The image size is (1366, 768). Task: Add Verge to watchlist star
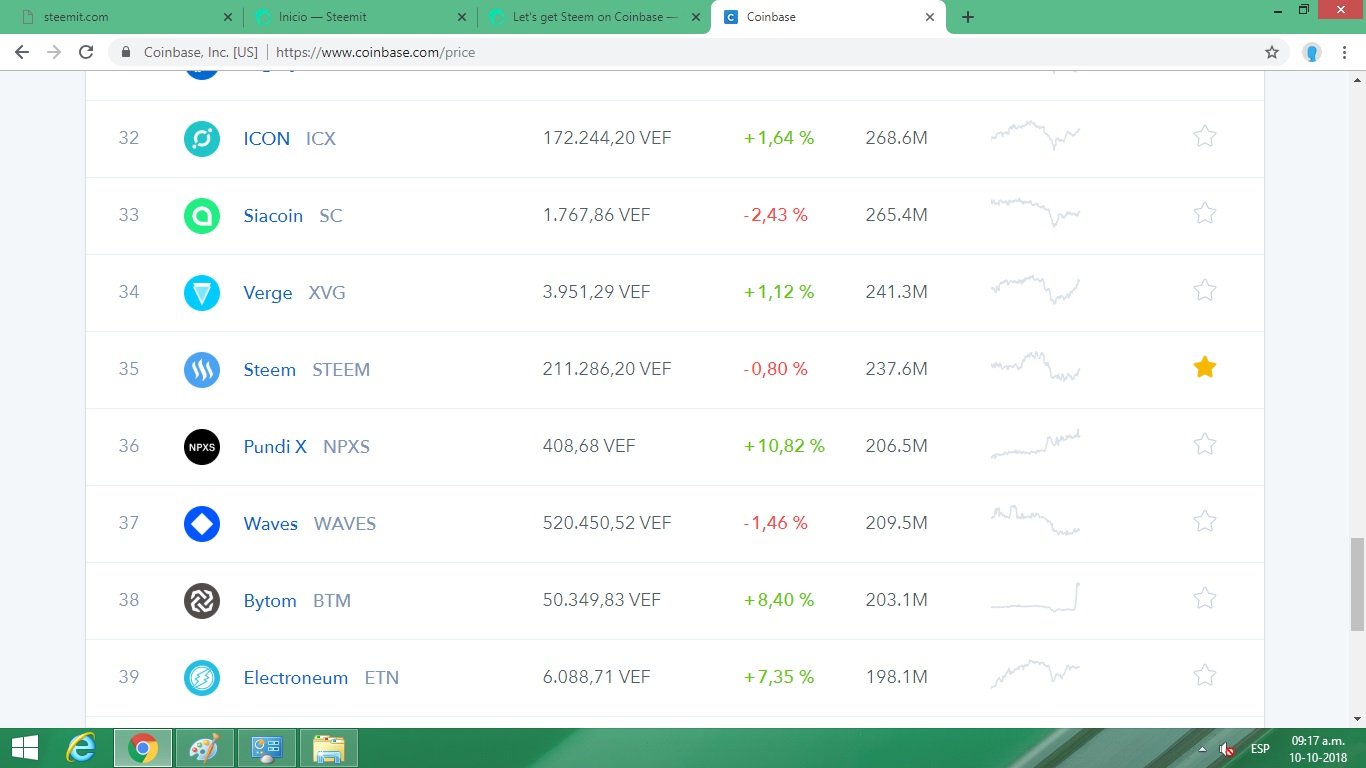[1205, 290]
